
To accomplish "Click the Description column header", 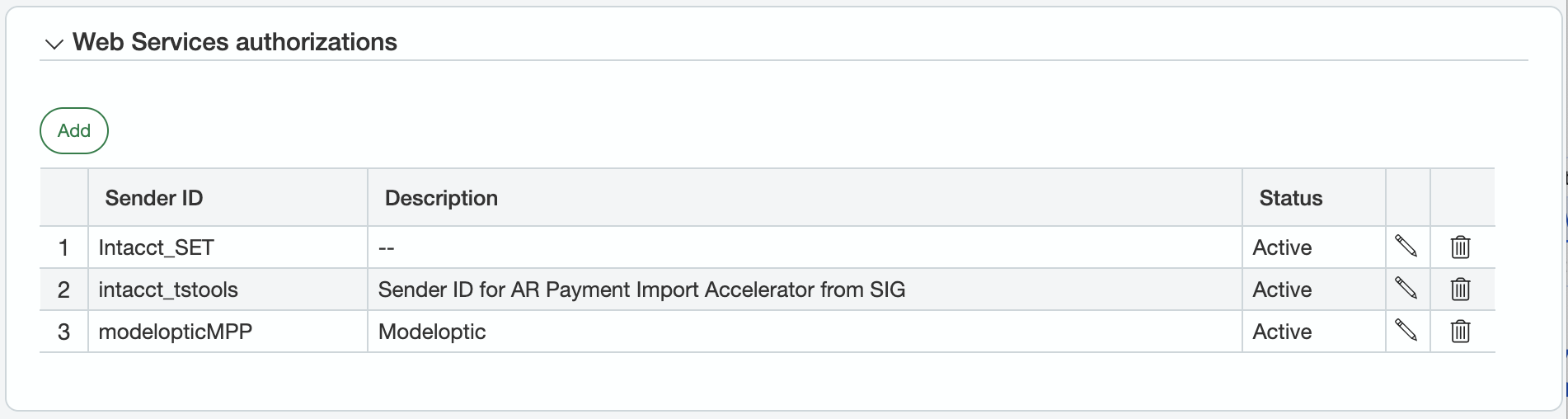I will point(441,198).
